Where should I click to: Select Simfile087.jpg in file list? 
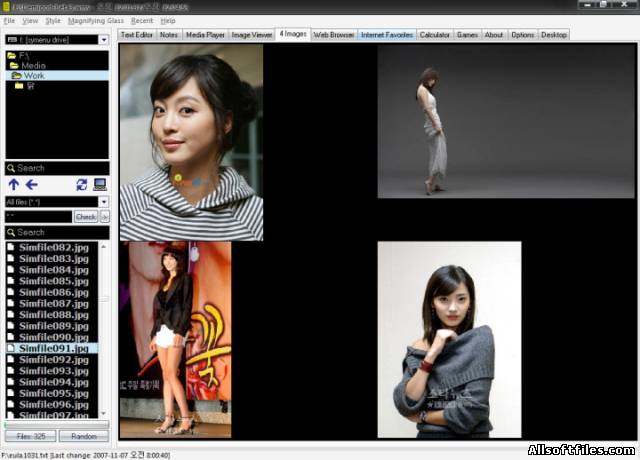coord(53,303)
